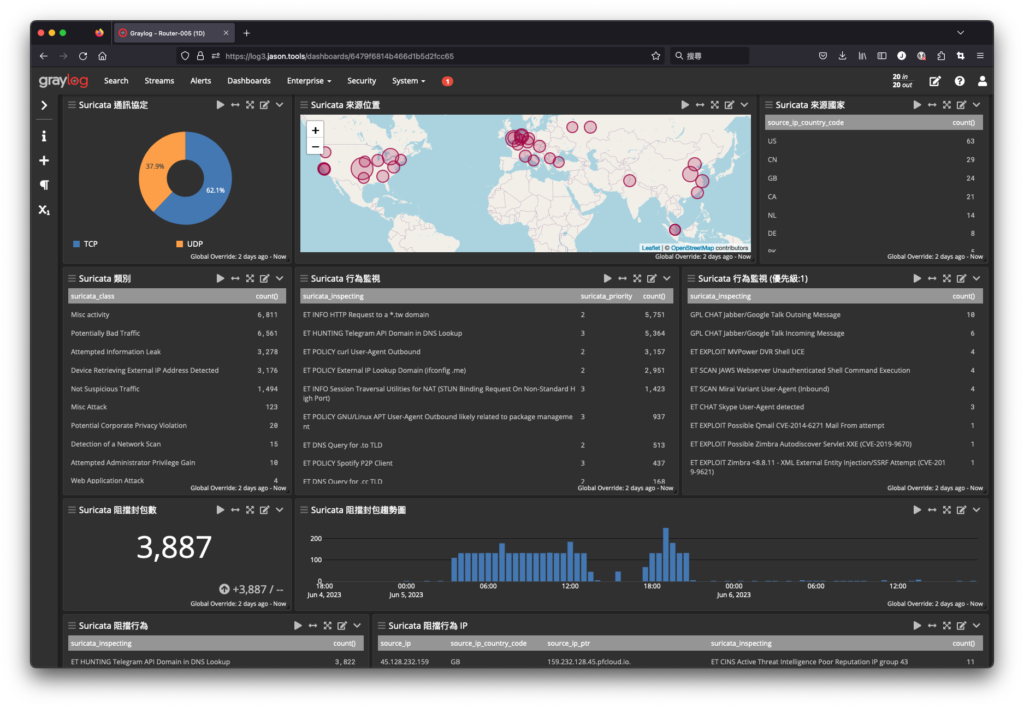The height and width of the screenshot is (708, 1024).
Task: Toggle UDP series in pie legend
Action: [189, 244]
